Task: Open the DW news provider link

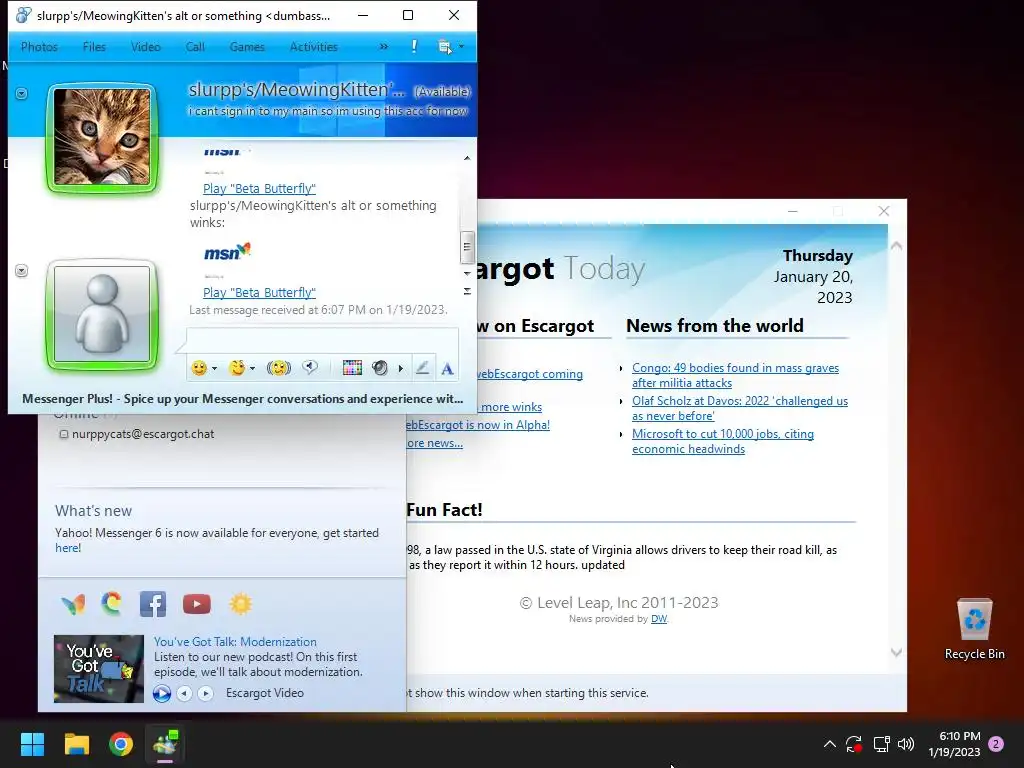Action: 659,619
